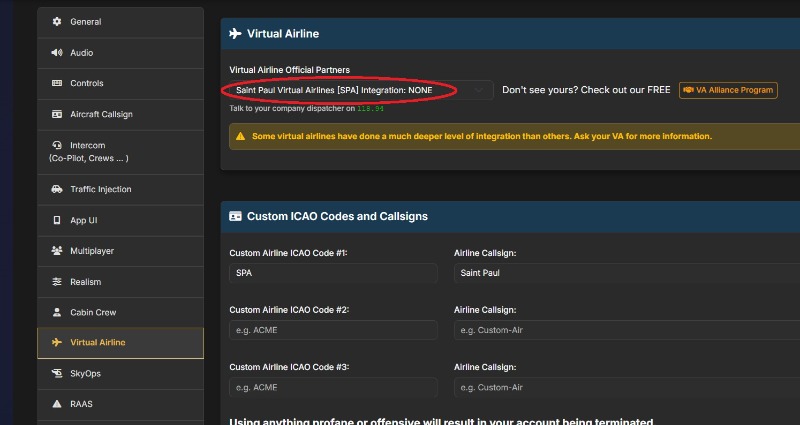Click the Custom Airline ICAO Code #1 field

pos(333,273)
